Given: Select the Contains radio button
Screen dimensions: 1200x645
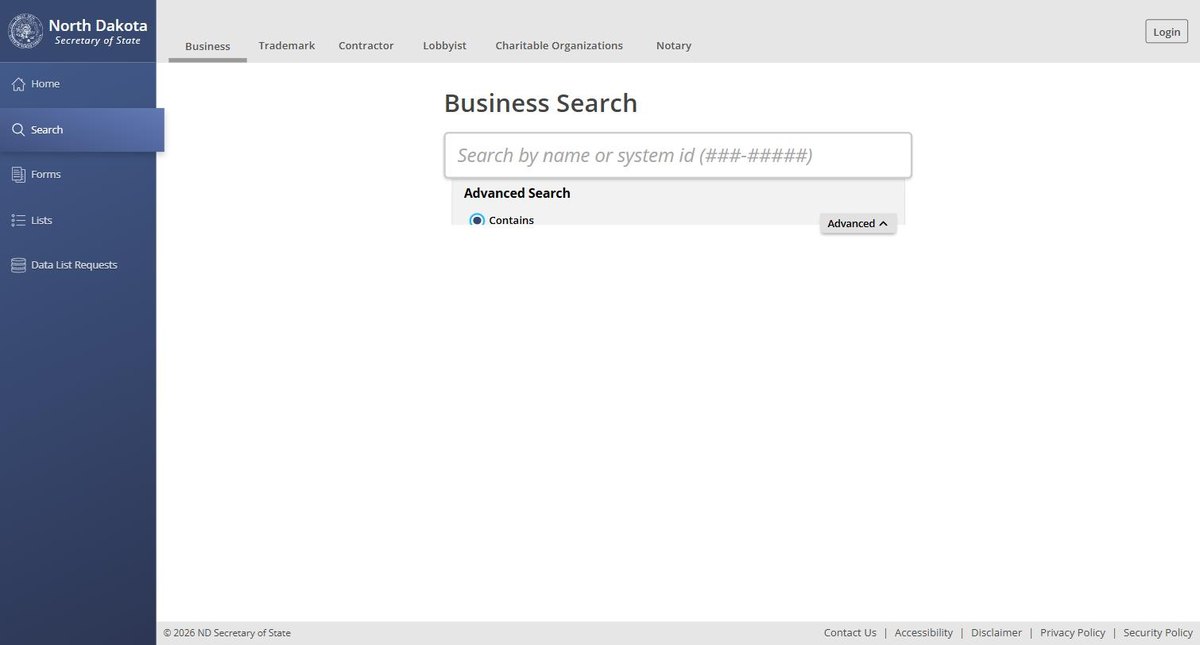Looking at the screenshot, I should [x=477, y=220].
